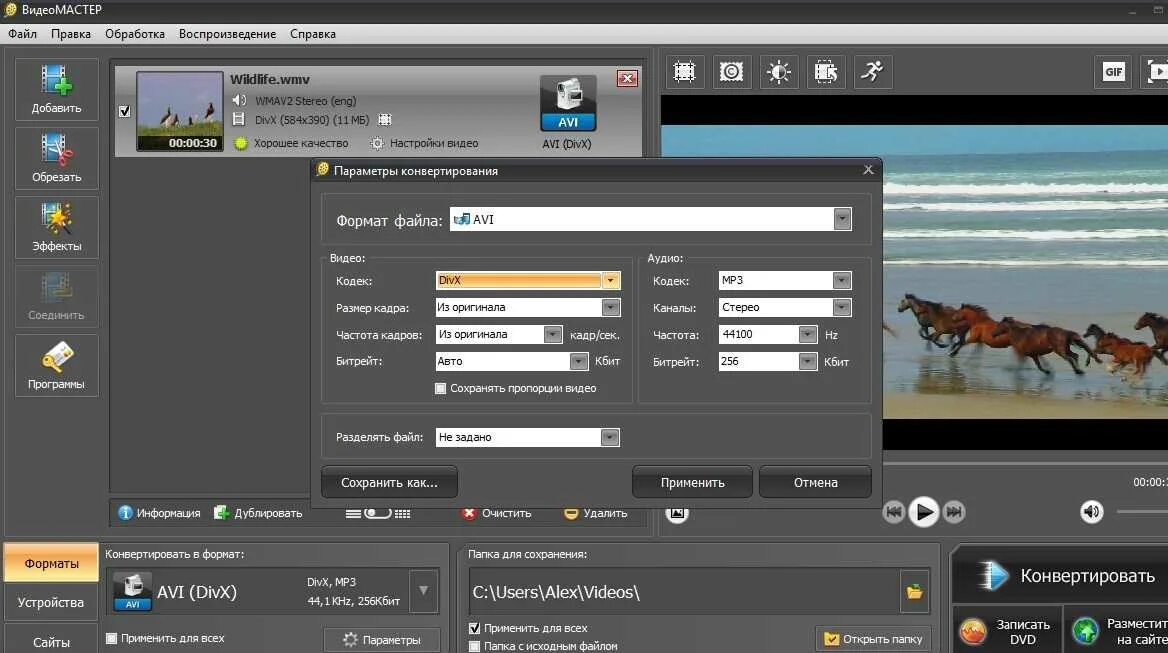
Task: Toggle Применить для всех under format
Action: click(111, 638)
